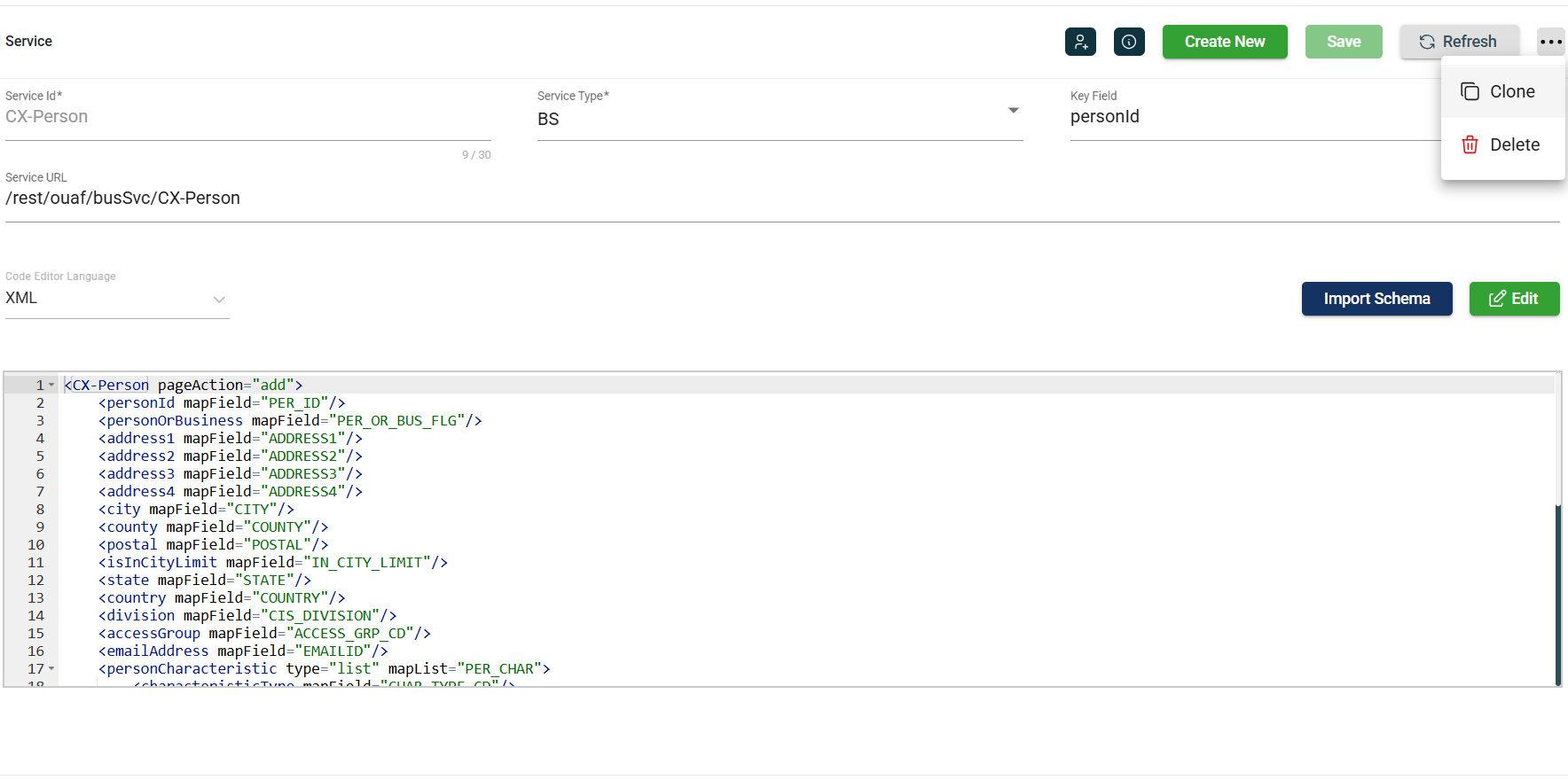Click the Service Id field CX-Person
Screen dimensions: 1568x780
click(247, 117)
